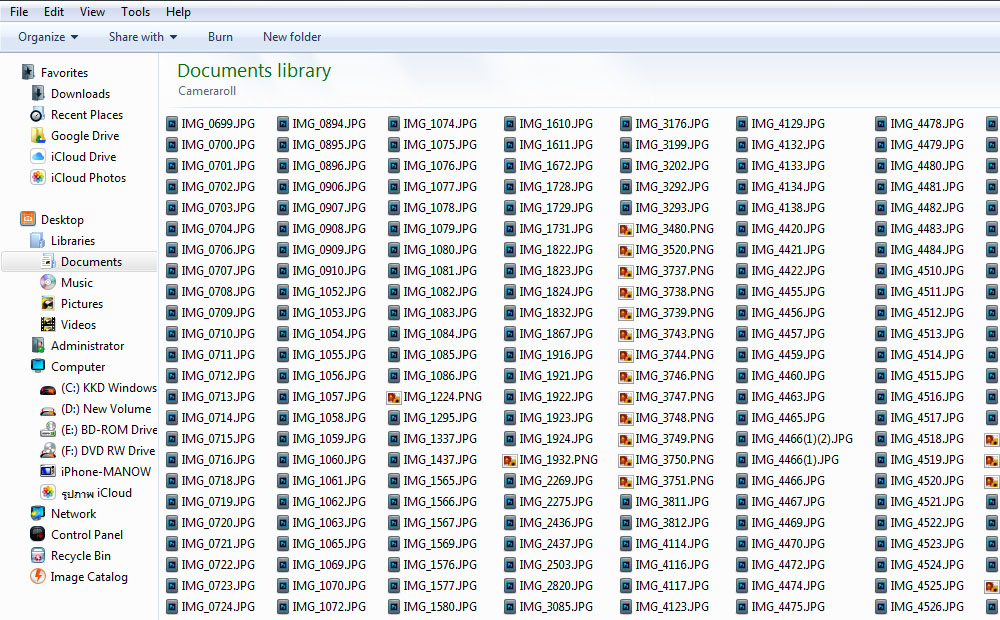
Task: Click the New folder button
Action: coord(291,36)
